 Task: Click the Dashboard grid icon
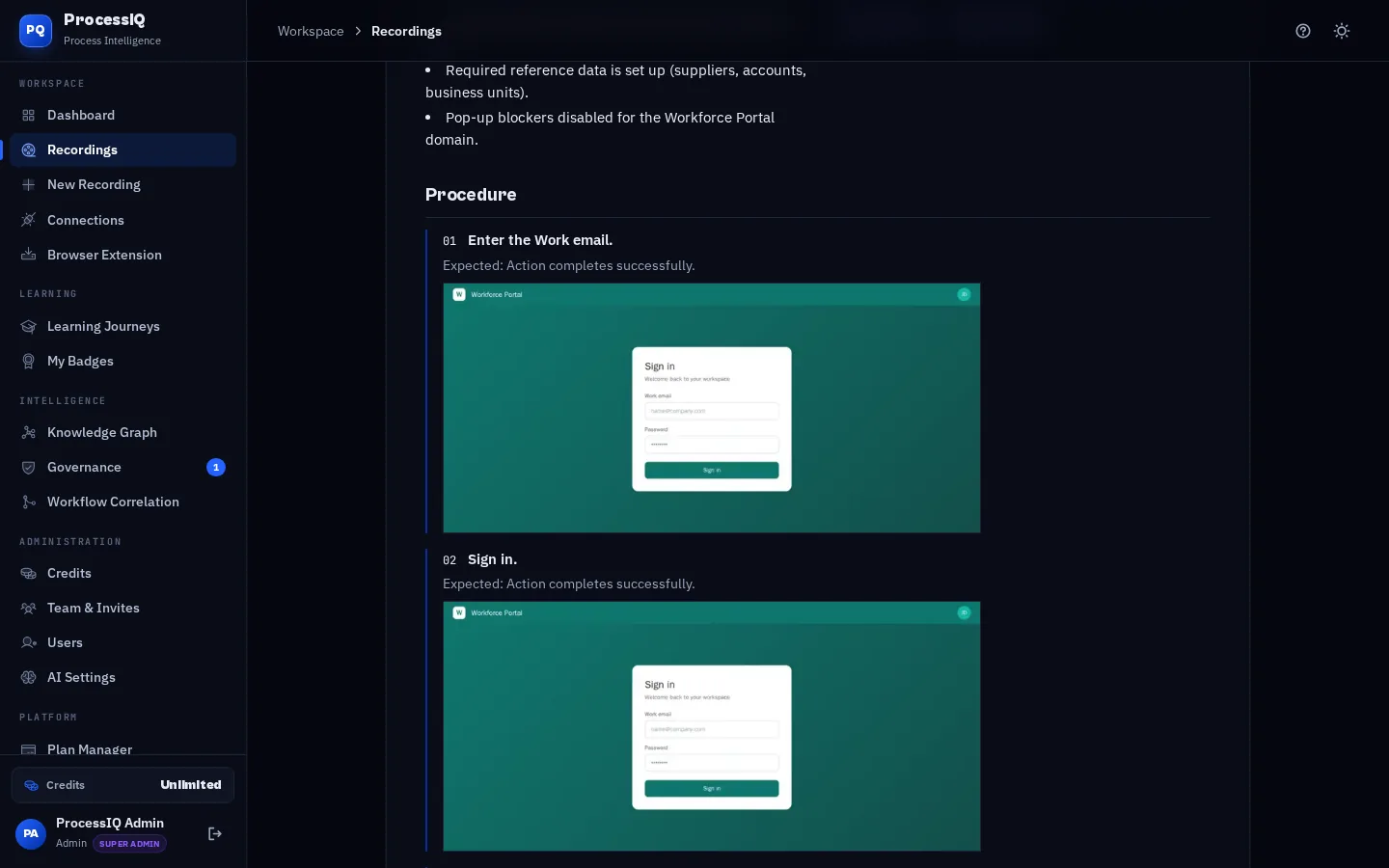pos(29,116)
